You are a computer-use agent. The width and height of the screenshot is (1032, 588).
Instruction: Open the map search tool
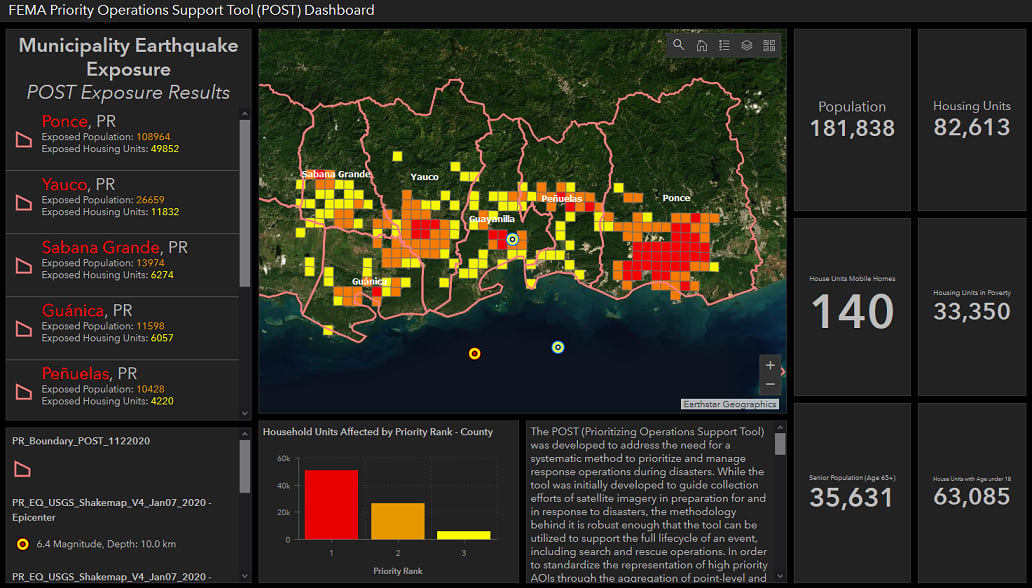[x=679, y=45]
